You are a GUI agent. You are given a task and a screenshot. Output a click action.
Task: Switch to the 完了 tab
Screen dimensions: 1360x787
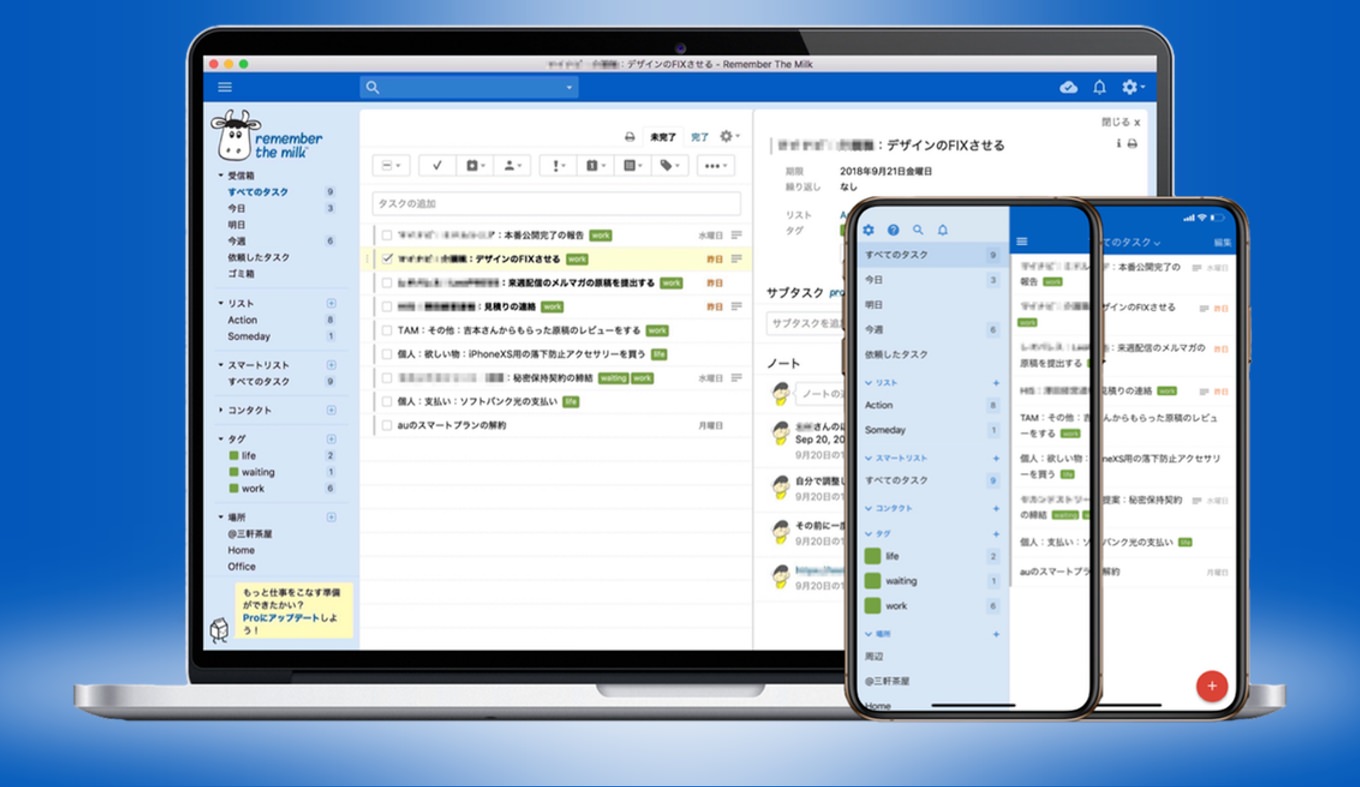(x=700, y=137)
